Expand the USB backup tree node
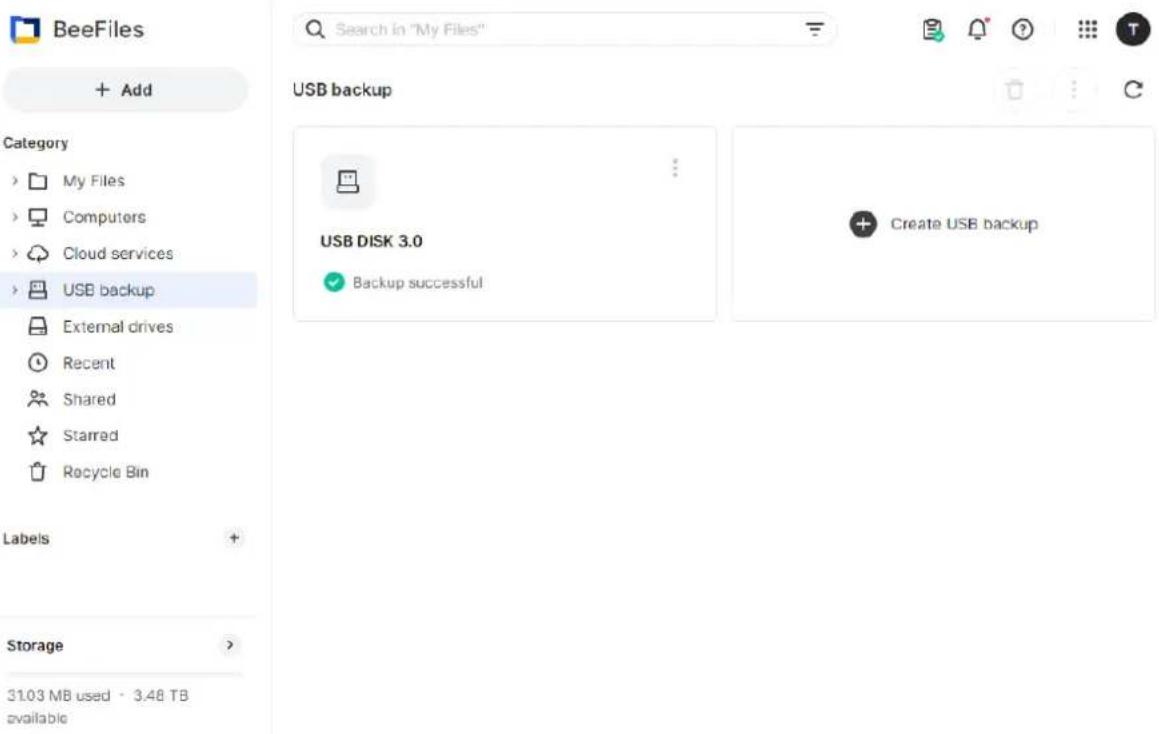This screenshot has height=734, width=1159. pos(14,290)
